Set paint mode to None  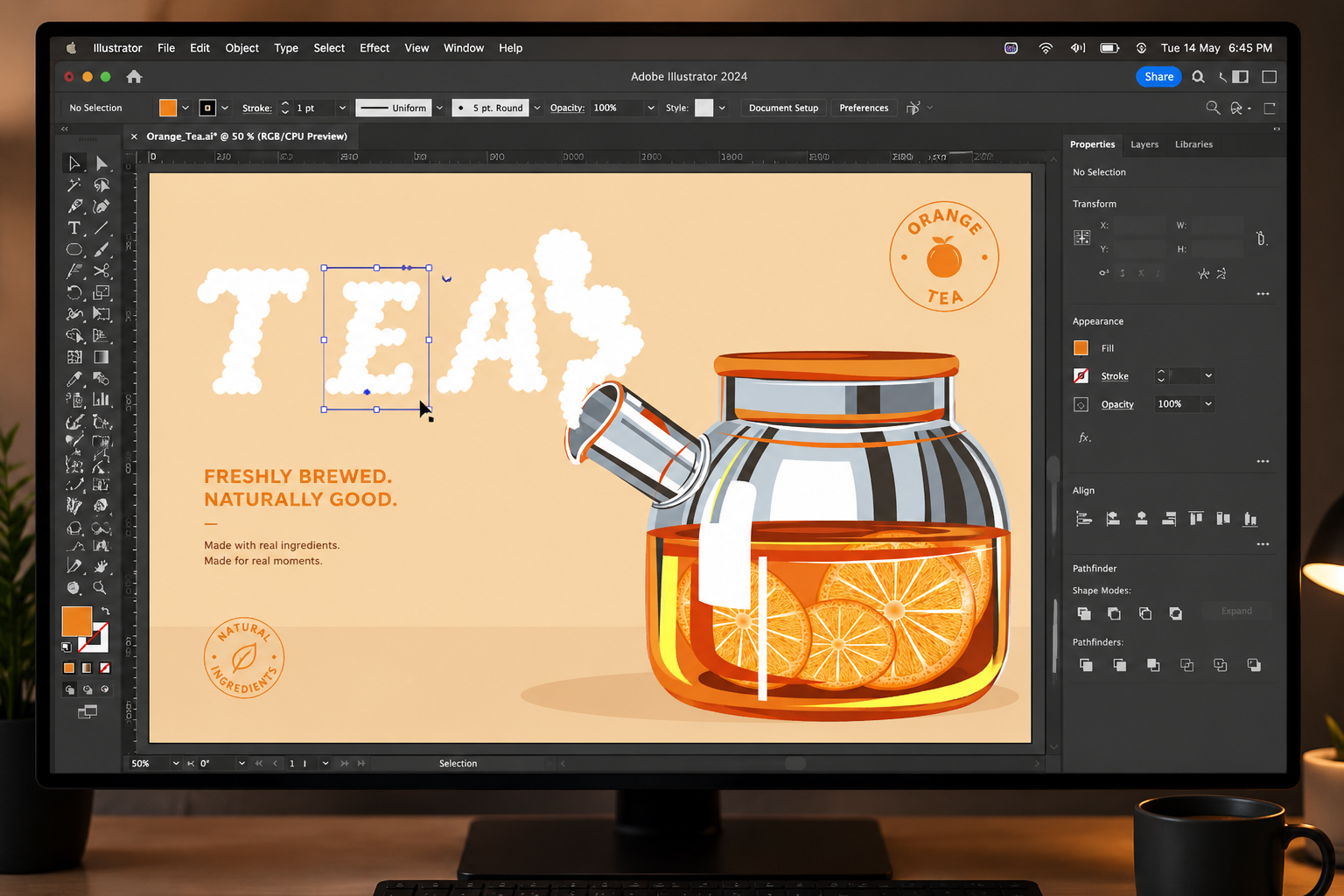coord(105,668)
